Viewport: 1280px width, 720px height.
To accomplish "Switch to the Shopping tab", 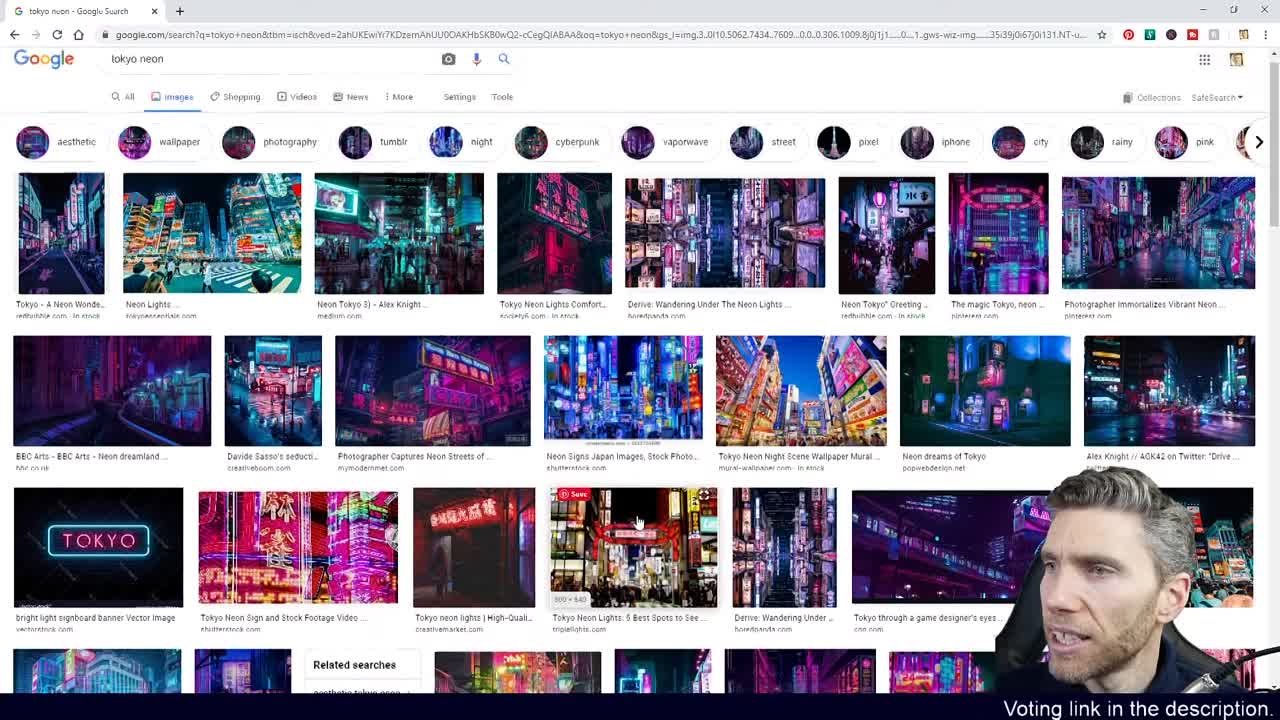I will click(235, 97).
